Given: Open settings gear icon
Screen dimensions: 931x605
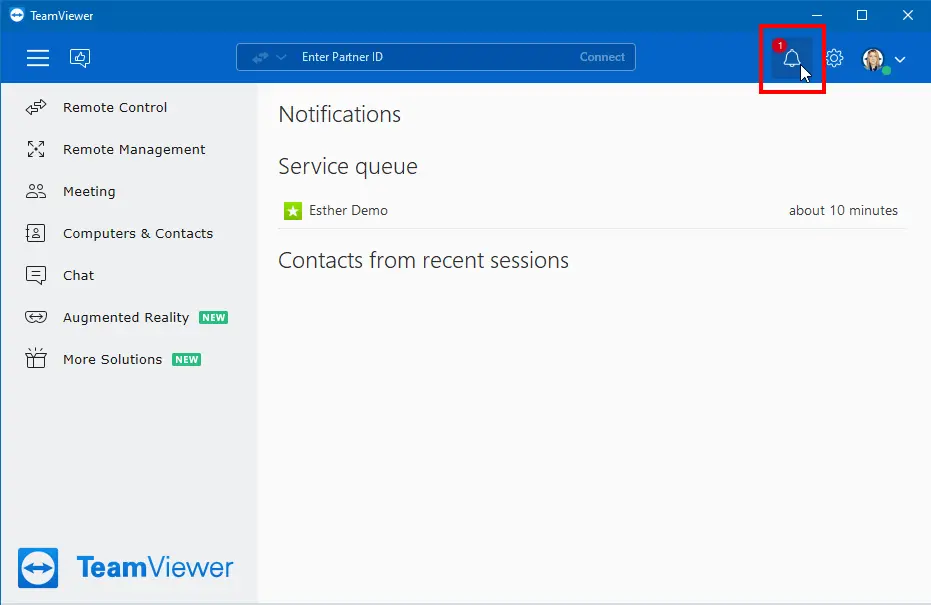Looking at the screenshot, I should [x=834, y=58].
